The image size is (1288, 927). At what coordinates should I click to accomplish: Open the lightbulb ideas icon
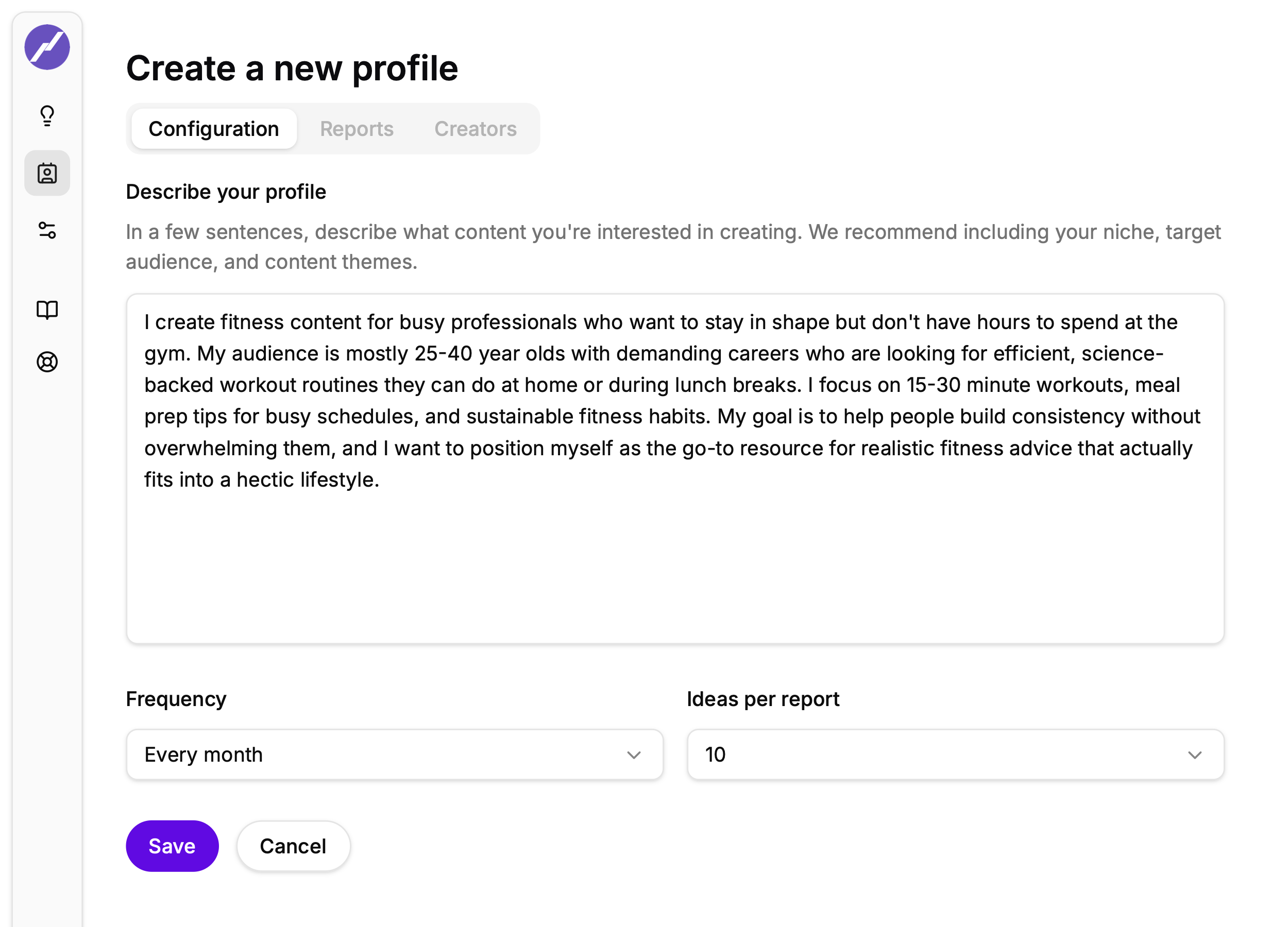47,116
